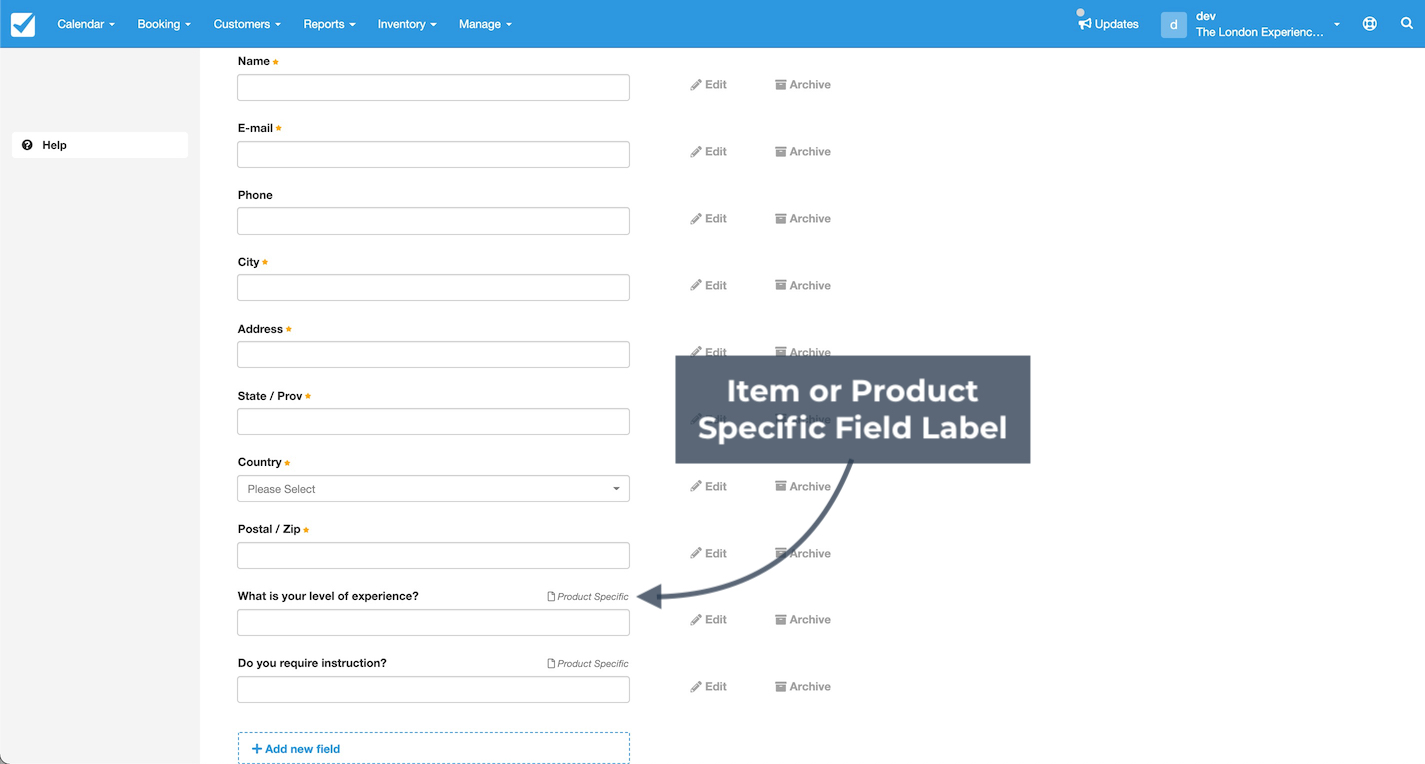Click 'The London Experienc...' account name
Image resolution: width=1425 pixels, height=764 pixels.
point(1259,32)
